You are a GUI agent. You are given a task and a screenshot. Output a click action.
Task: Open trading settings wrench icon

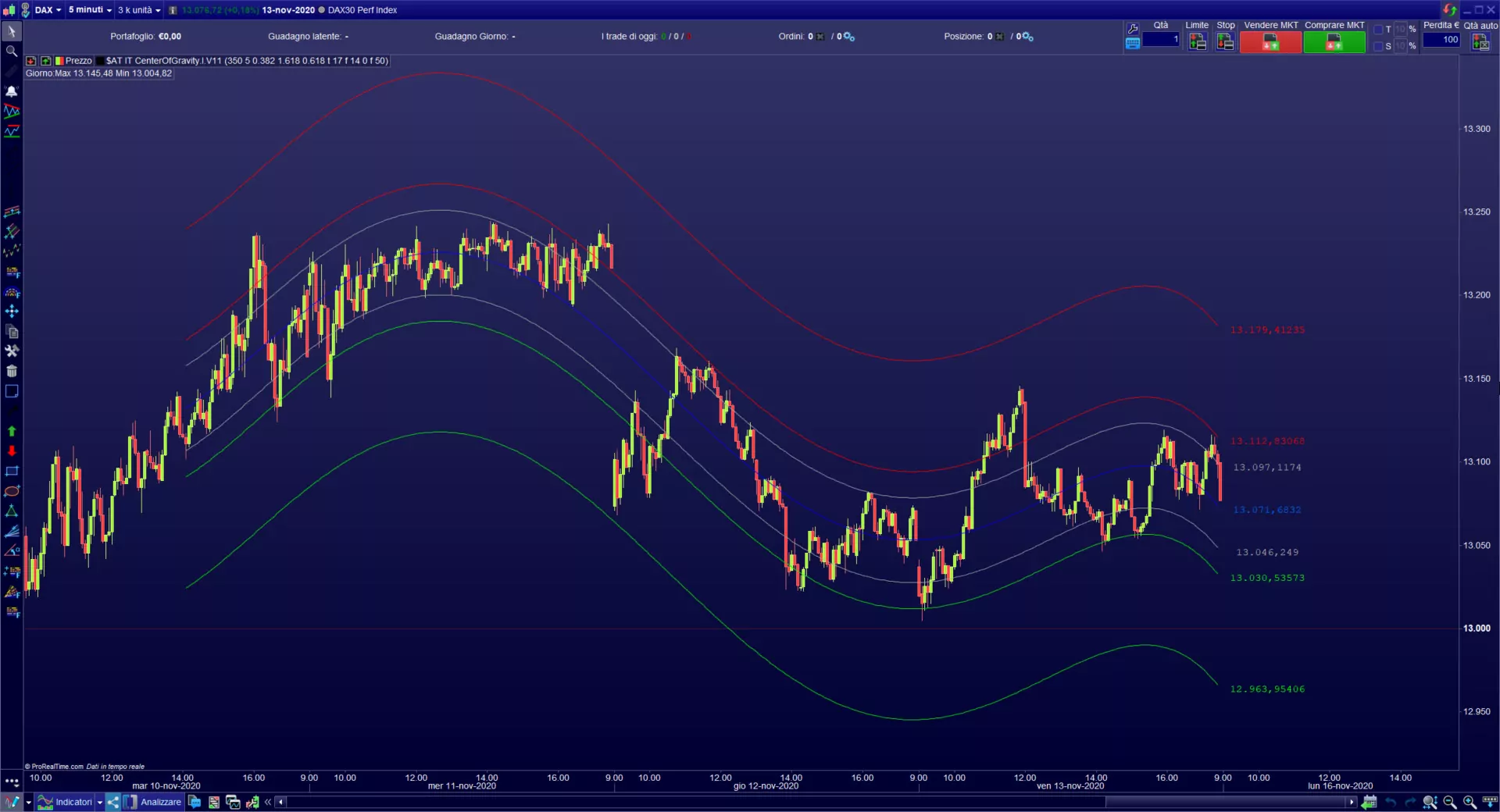click(x=1132, y=30)
